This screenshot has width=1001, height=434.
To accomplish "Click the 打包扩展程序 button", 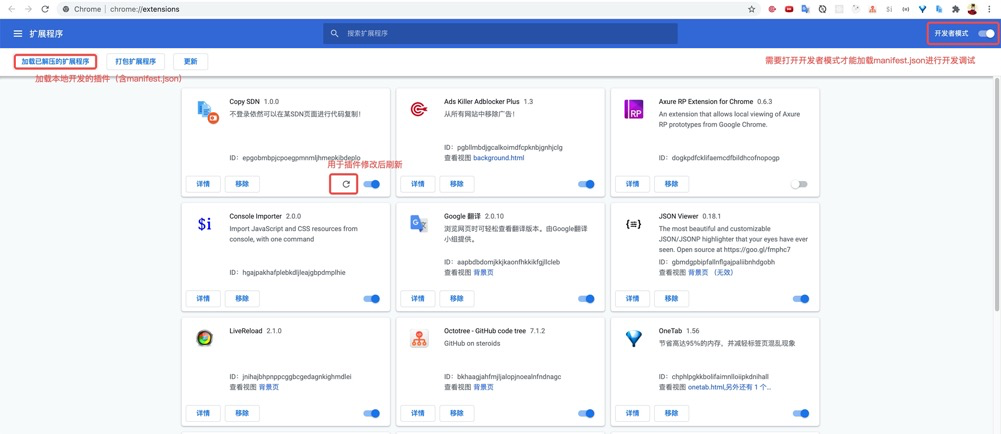I will coord(136,61).
